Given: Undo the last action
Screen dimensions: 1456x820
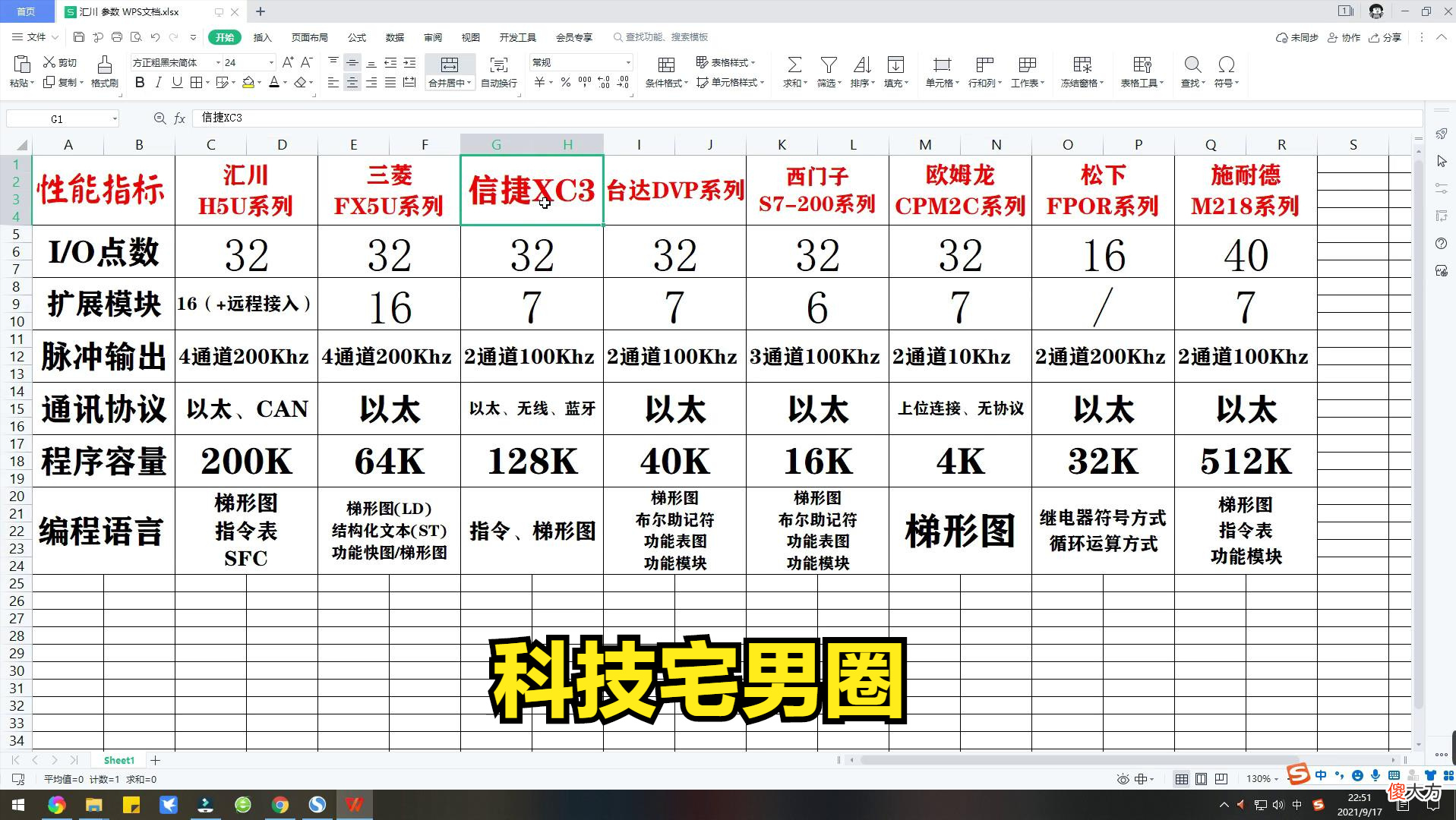Looking at the screenshot, I should (x=155, y=36).
